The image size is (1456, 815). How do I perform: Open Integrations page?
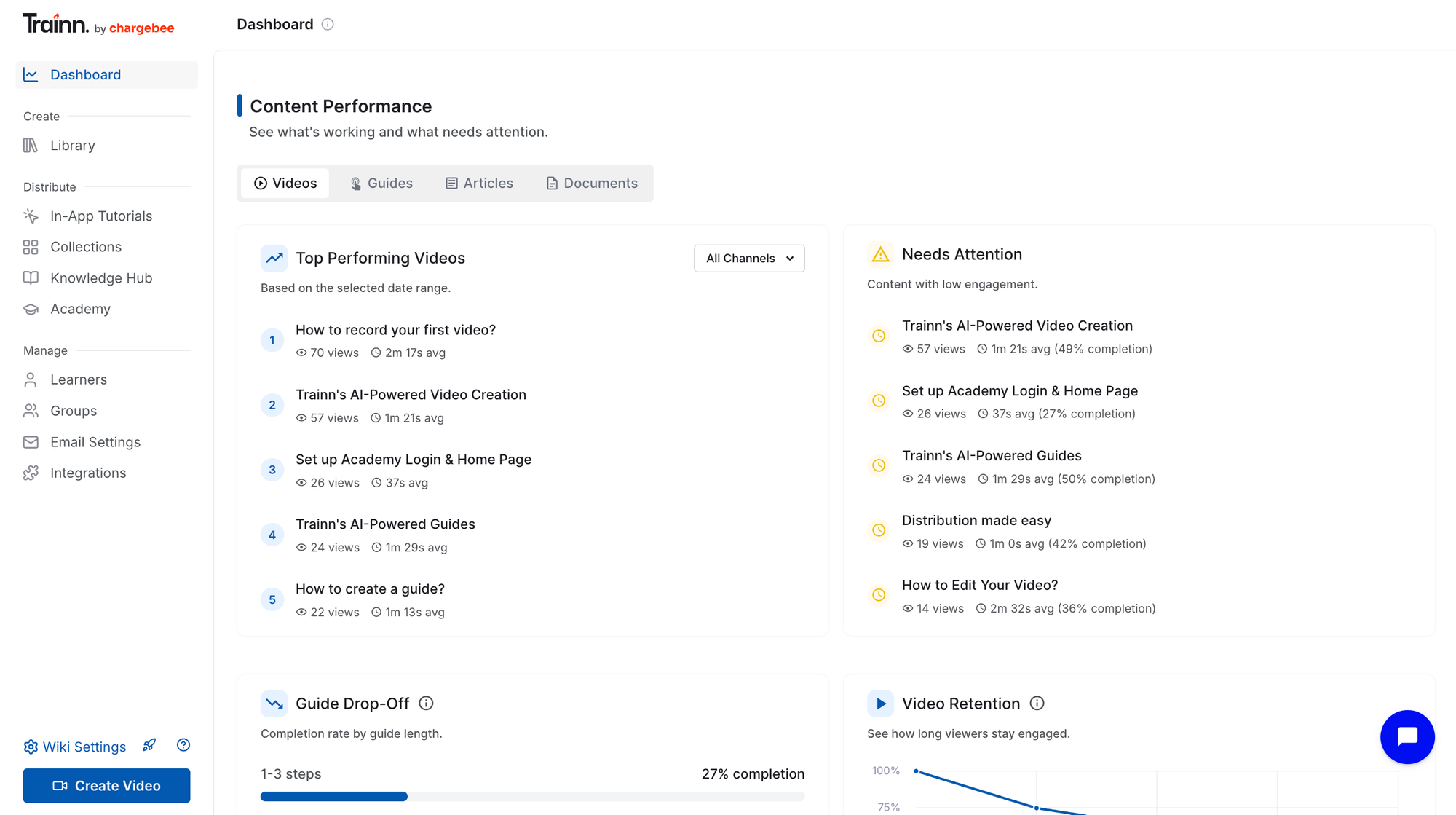(106, 473)
